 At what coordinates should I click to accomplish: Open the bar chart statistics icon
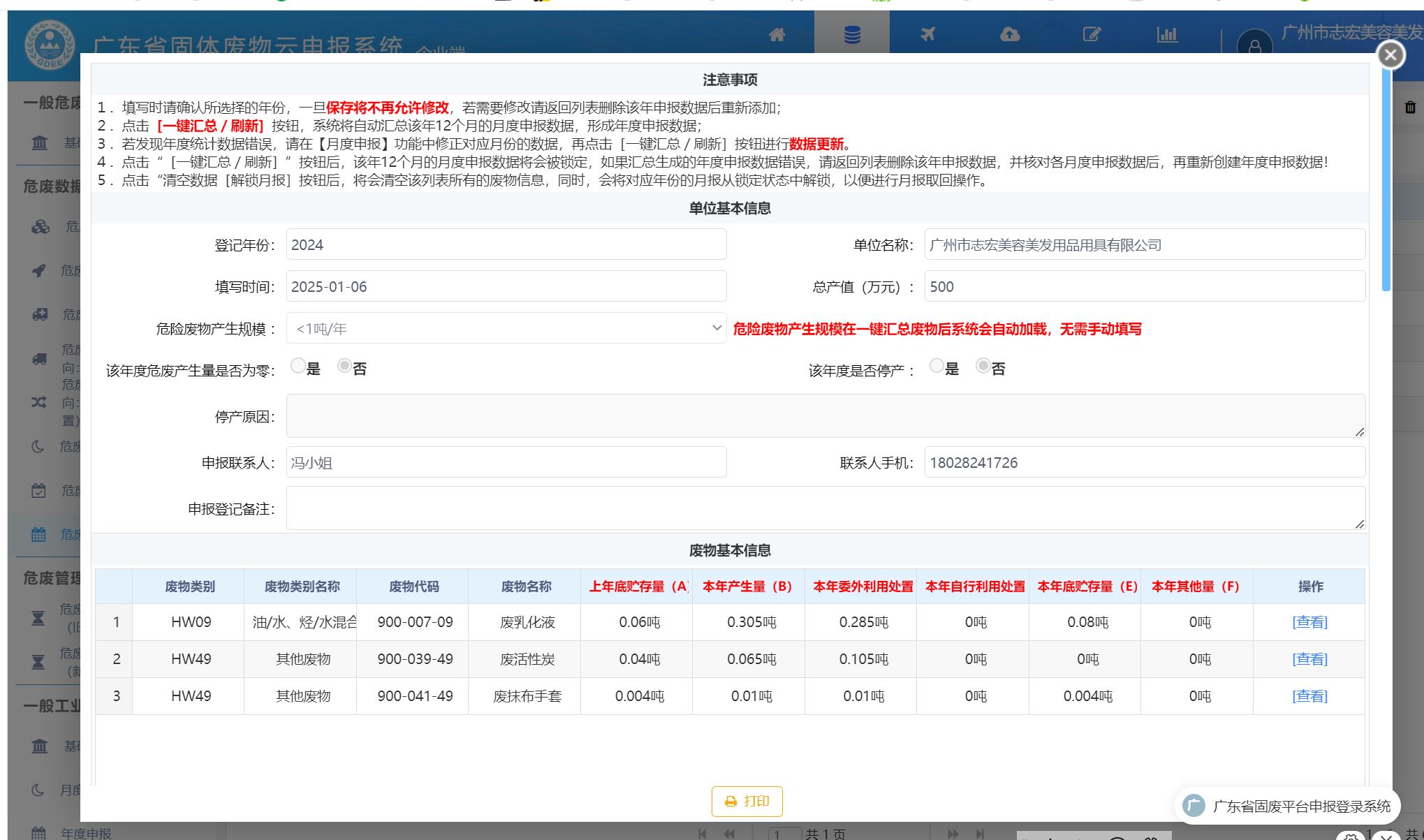[x=1167, y=34]
